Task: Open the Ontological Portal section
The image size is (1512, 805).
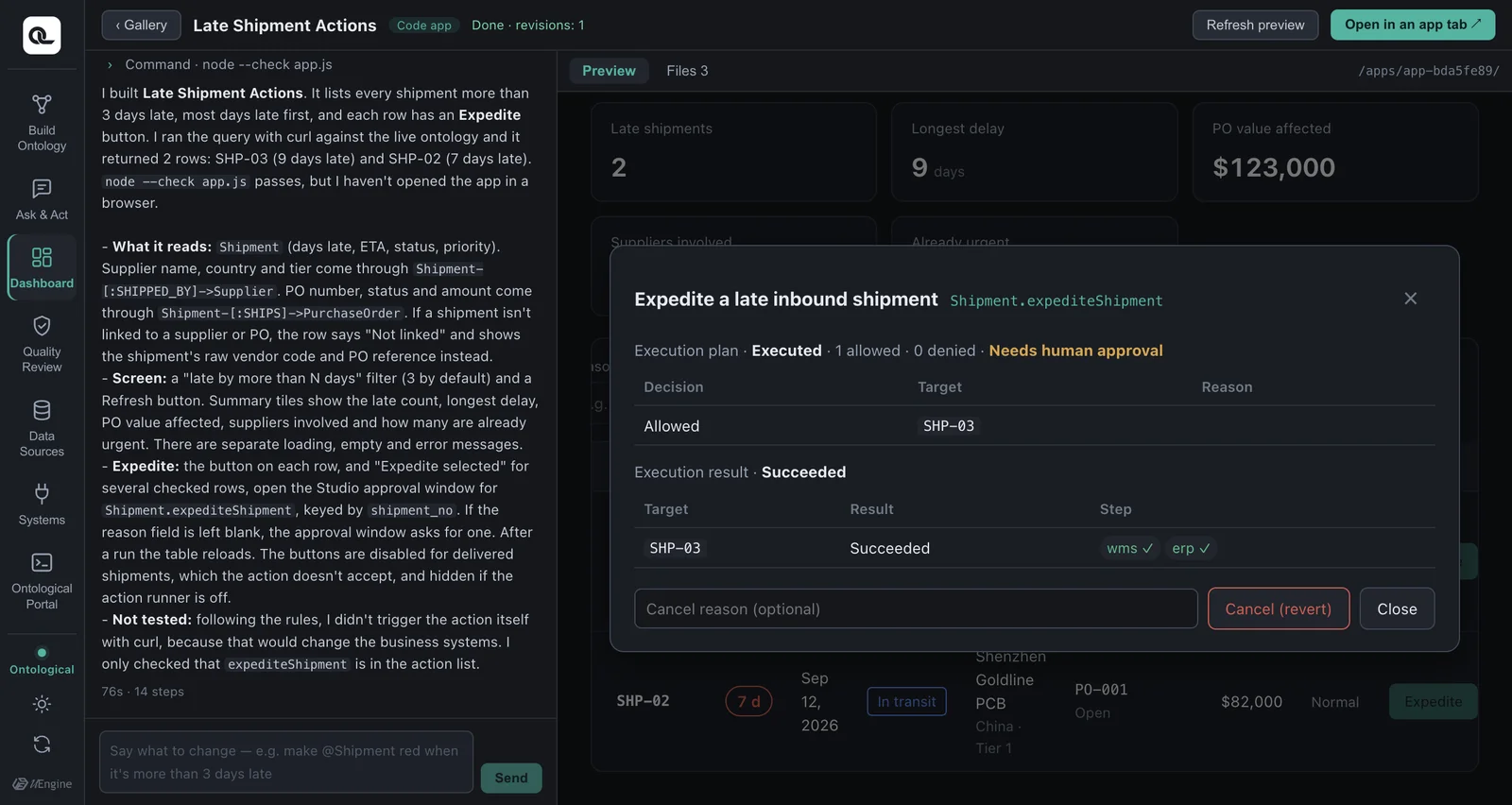Action: [42, 580]
